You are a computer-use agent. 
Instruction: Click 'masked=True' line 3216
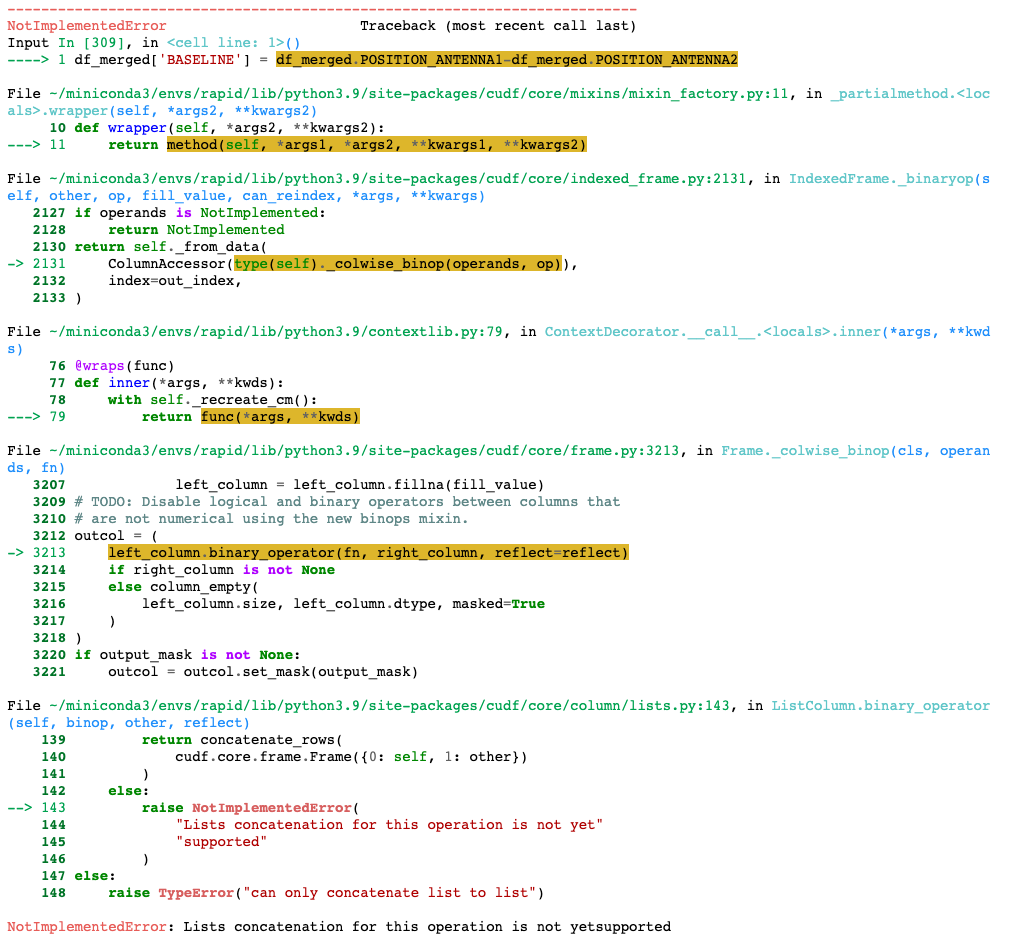(498, 604)
